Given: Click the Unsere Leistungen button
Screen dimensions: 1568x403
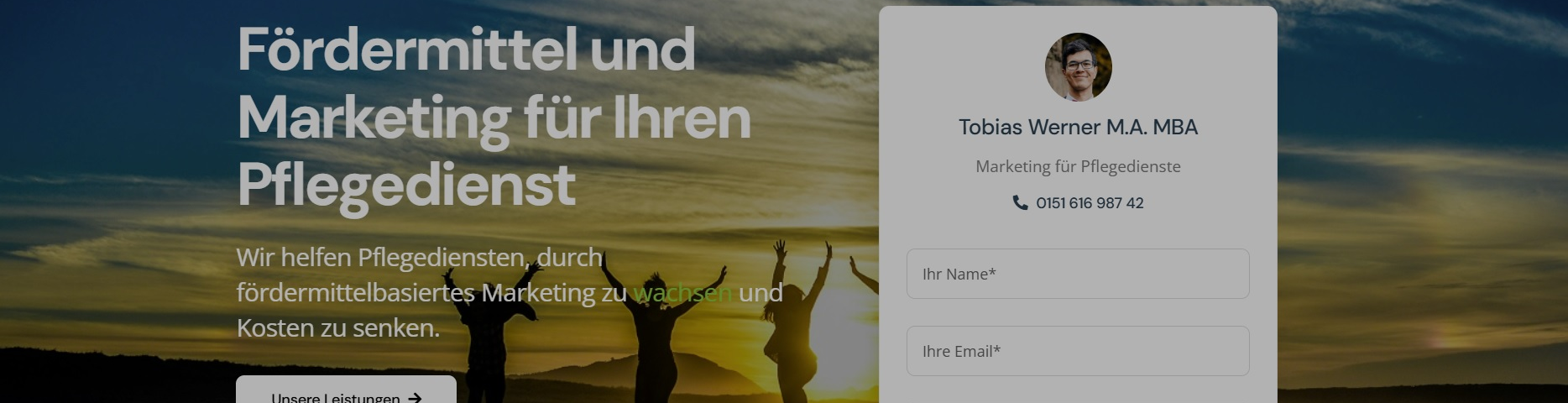Looking at the screenshot, I should [346, 390].
